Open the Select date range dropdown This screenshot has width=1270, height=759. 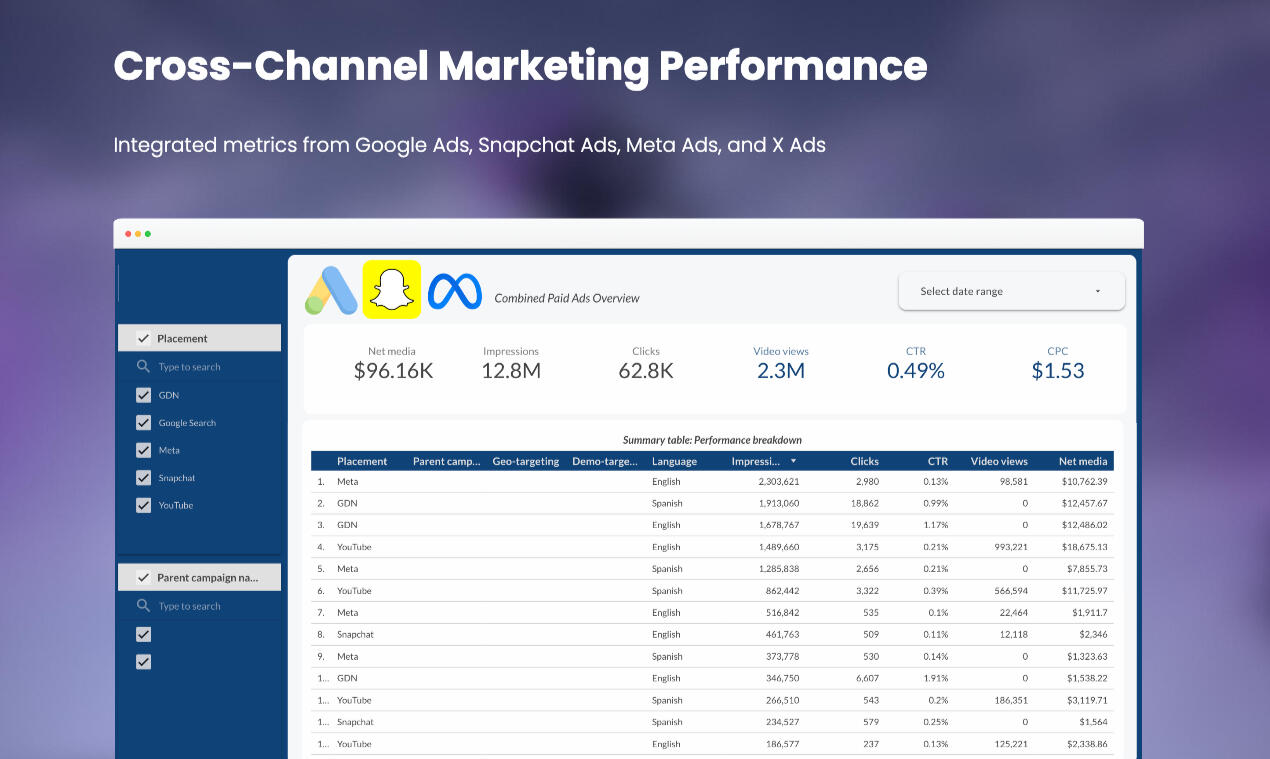pos(1011,291)
